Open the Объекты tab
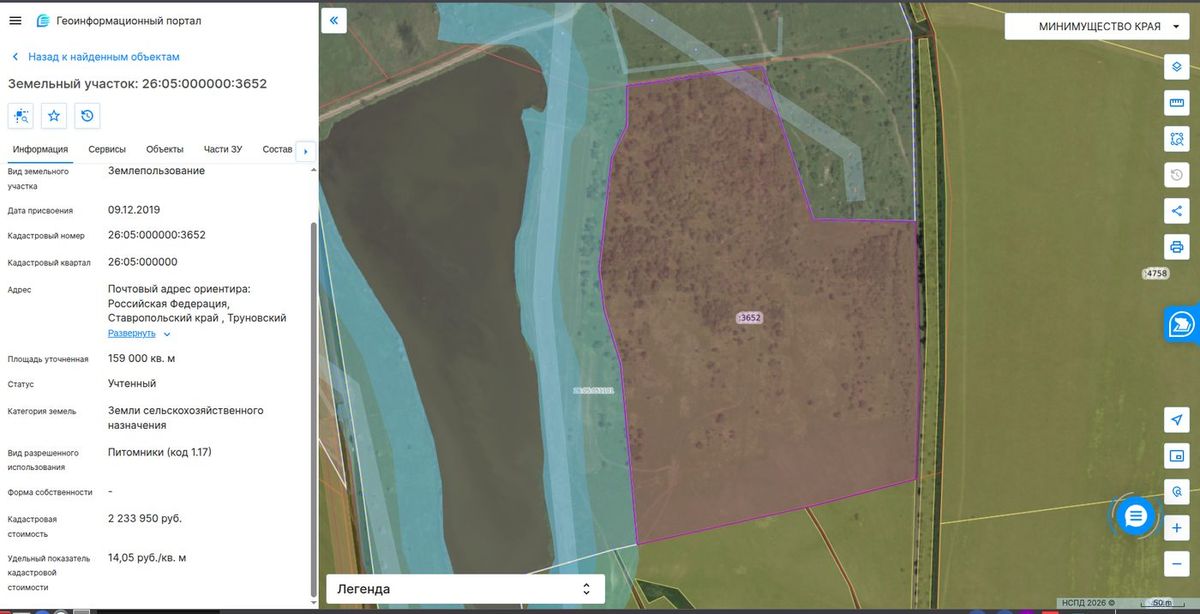Screen dimensions: 1200x614 [x=165, y=149]
